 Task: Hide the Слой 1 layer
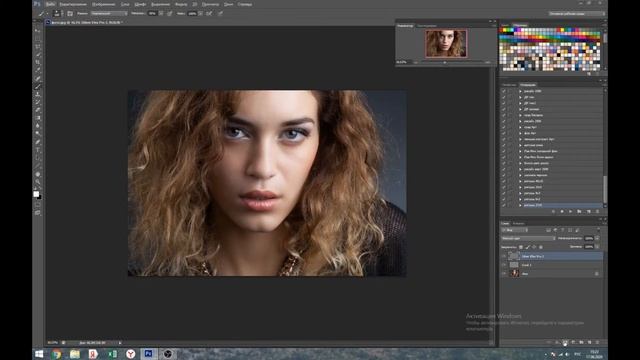[504, 265]
